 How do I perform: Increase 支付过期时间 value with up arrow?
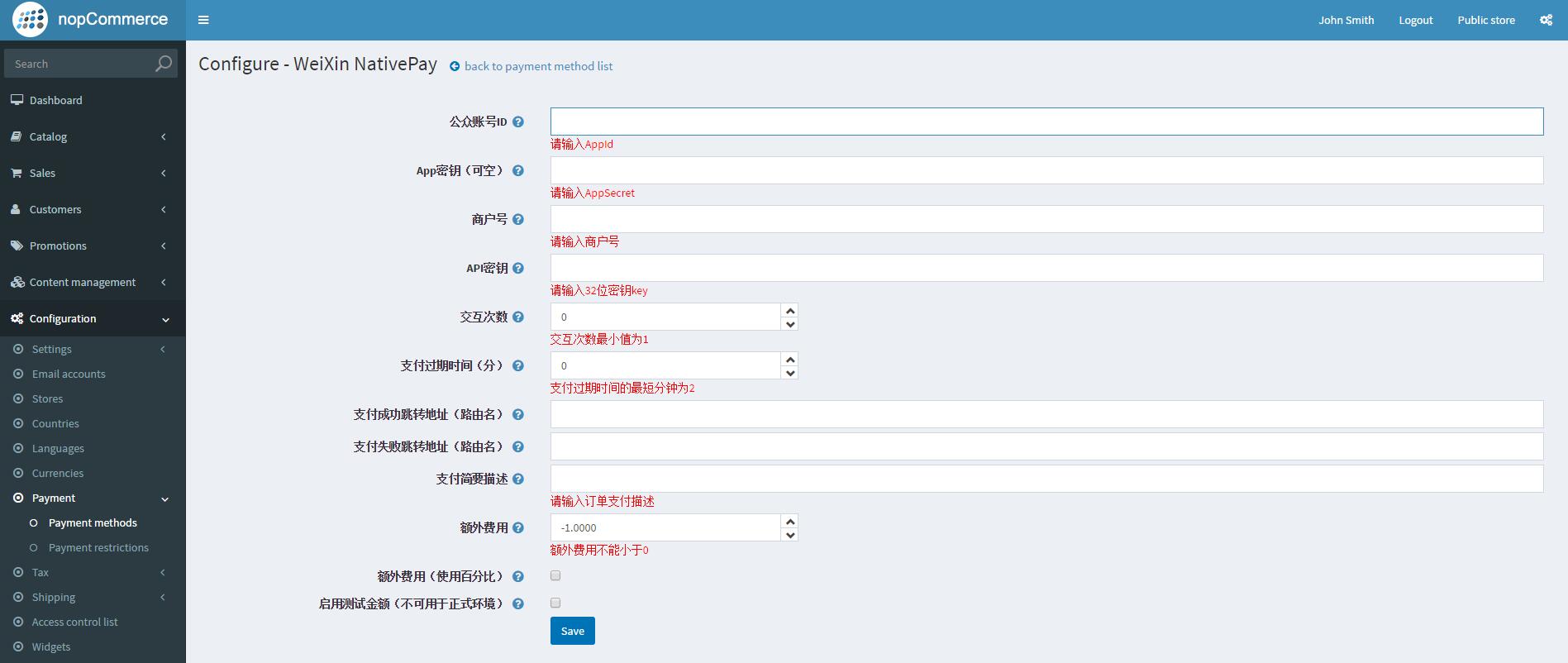(790, 360)
